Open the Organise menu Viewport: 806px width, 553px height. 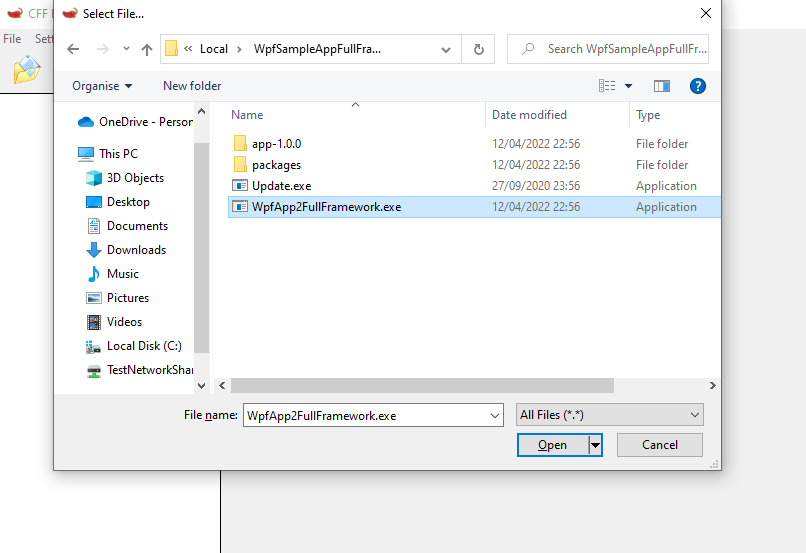click(x=102, y=86)
